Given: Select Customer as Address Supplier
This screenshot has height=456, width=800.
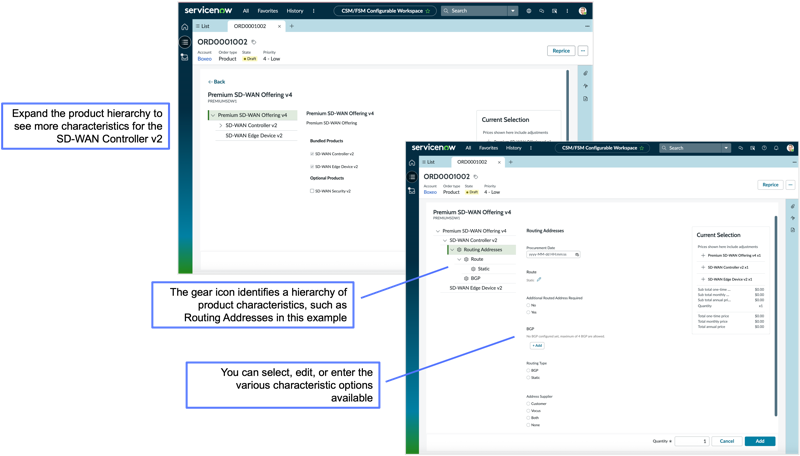Looking at the screenshot, I should (528, 403).
